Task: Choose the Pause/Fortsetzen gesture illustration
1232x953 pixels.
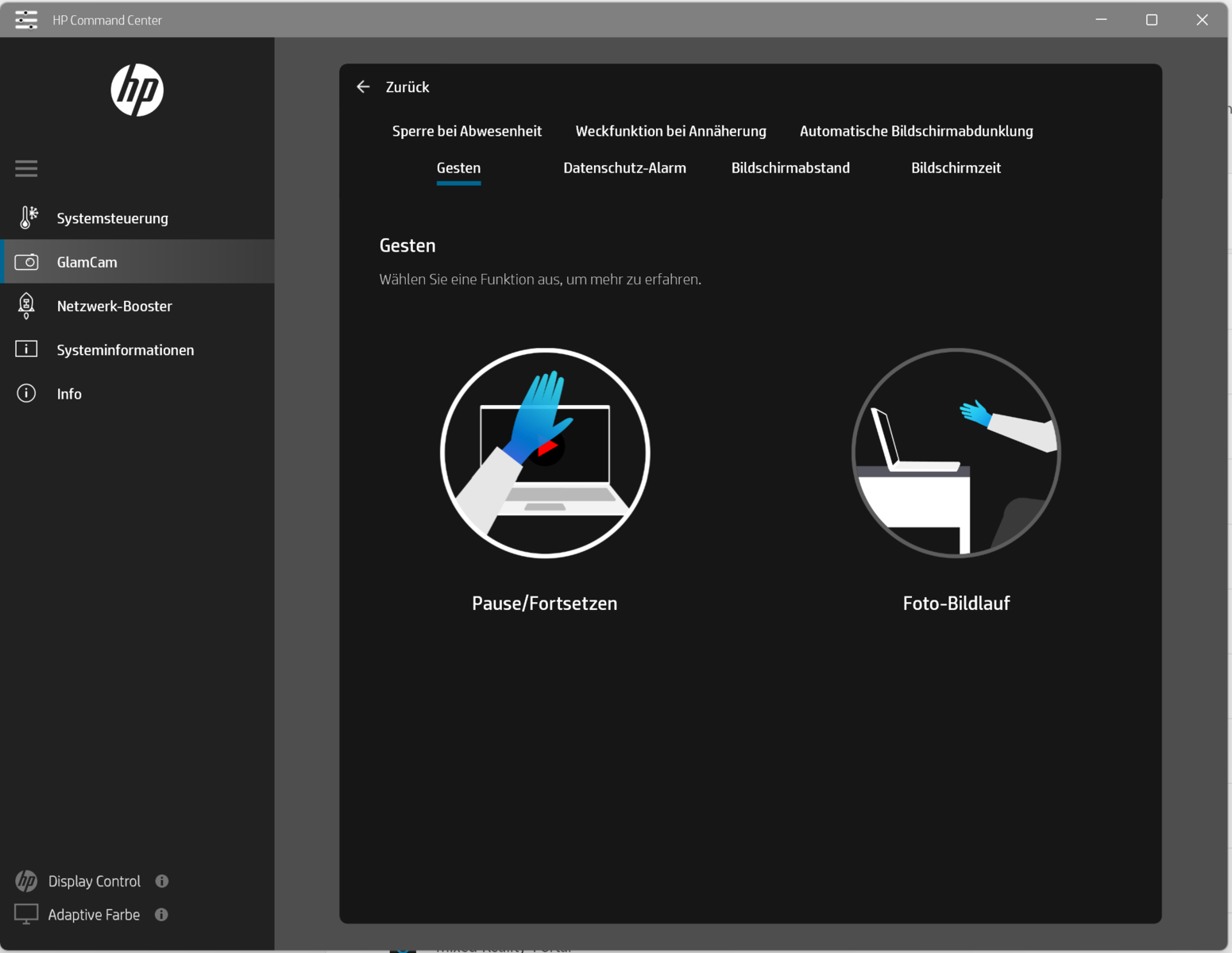Action: [545, 453]
